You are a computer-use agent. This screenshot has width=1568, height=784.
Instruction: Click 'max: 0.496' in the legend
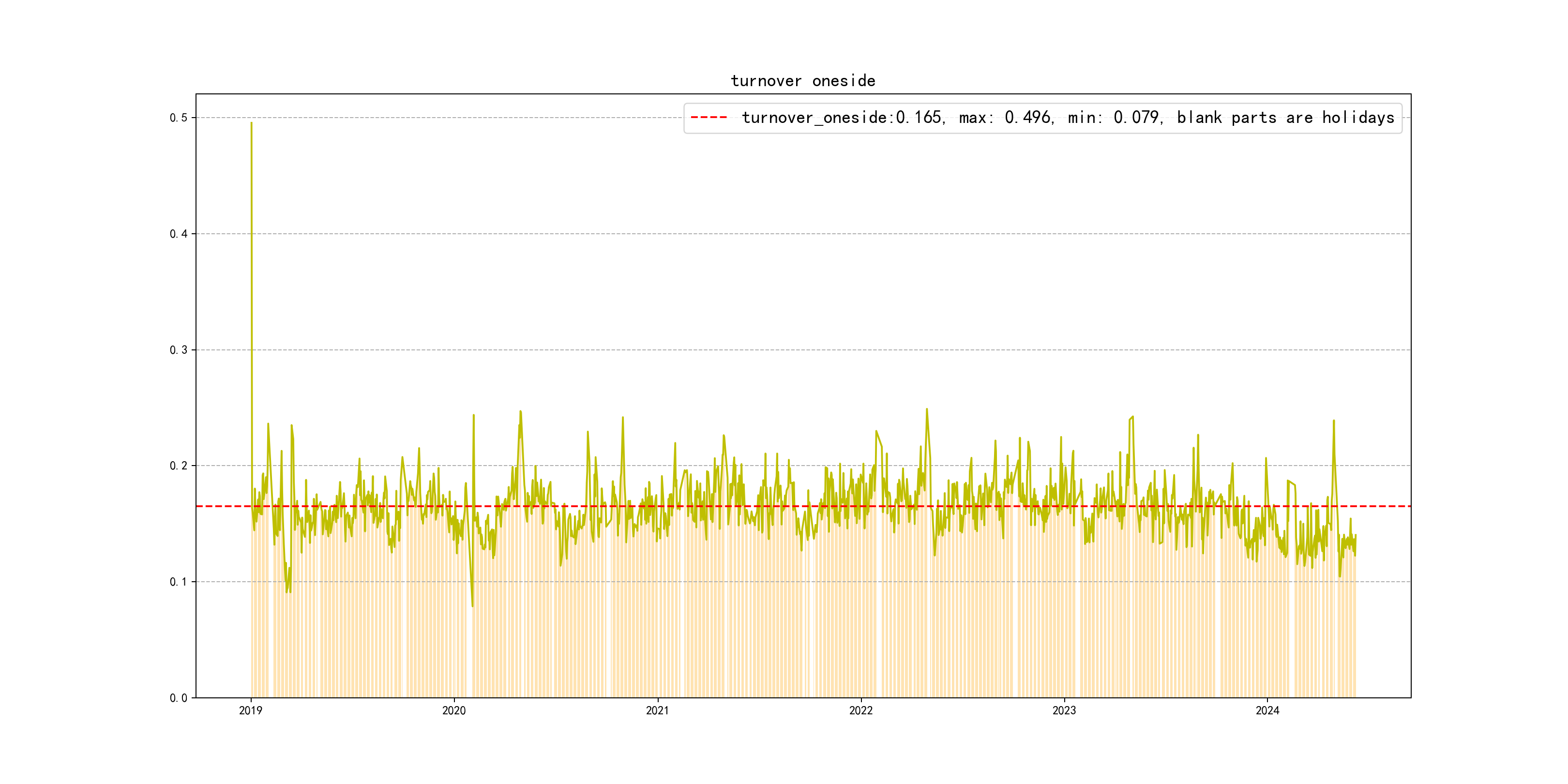(x=1006, y=118)
